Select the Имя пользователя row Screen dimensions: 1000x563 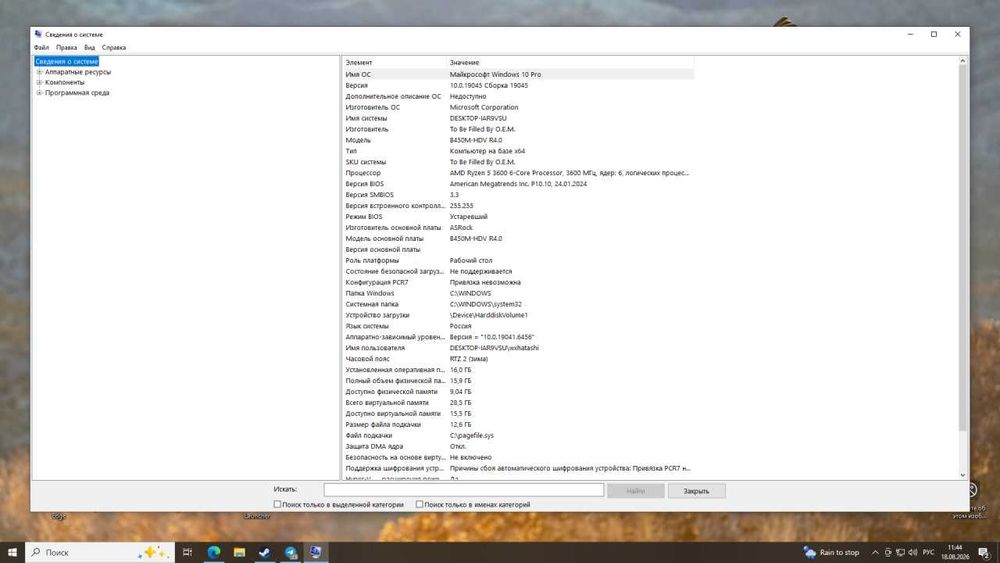pos(518,348)
